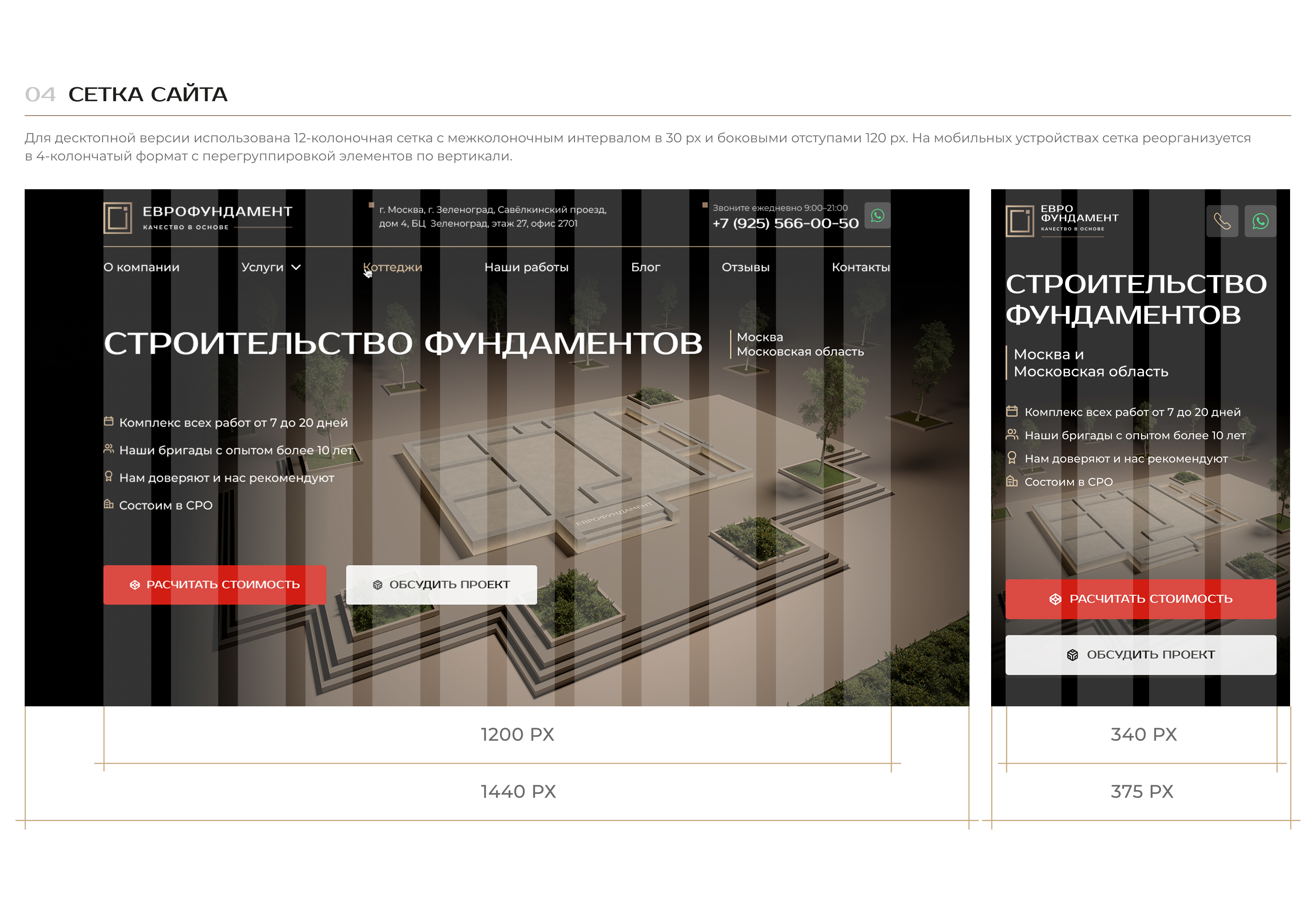The width and height of the screenshot is (1316, 912).
Task: Click building icon beside desktop Состоим в СРО
Action: coord(109,504)
